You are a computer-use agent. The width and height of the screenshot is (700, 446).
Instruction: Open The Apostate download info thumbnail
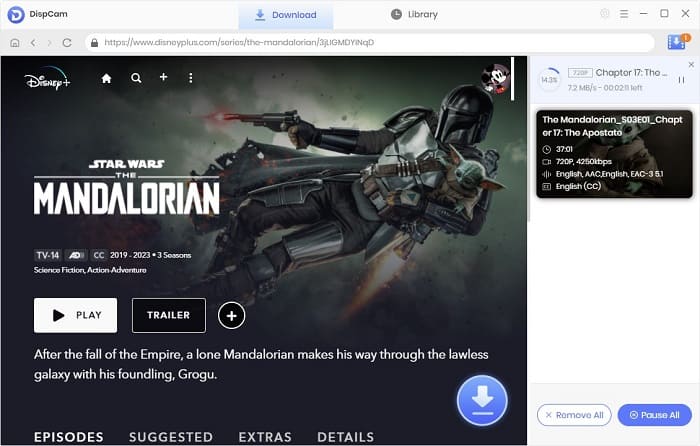614,154
